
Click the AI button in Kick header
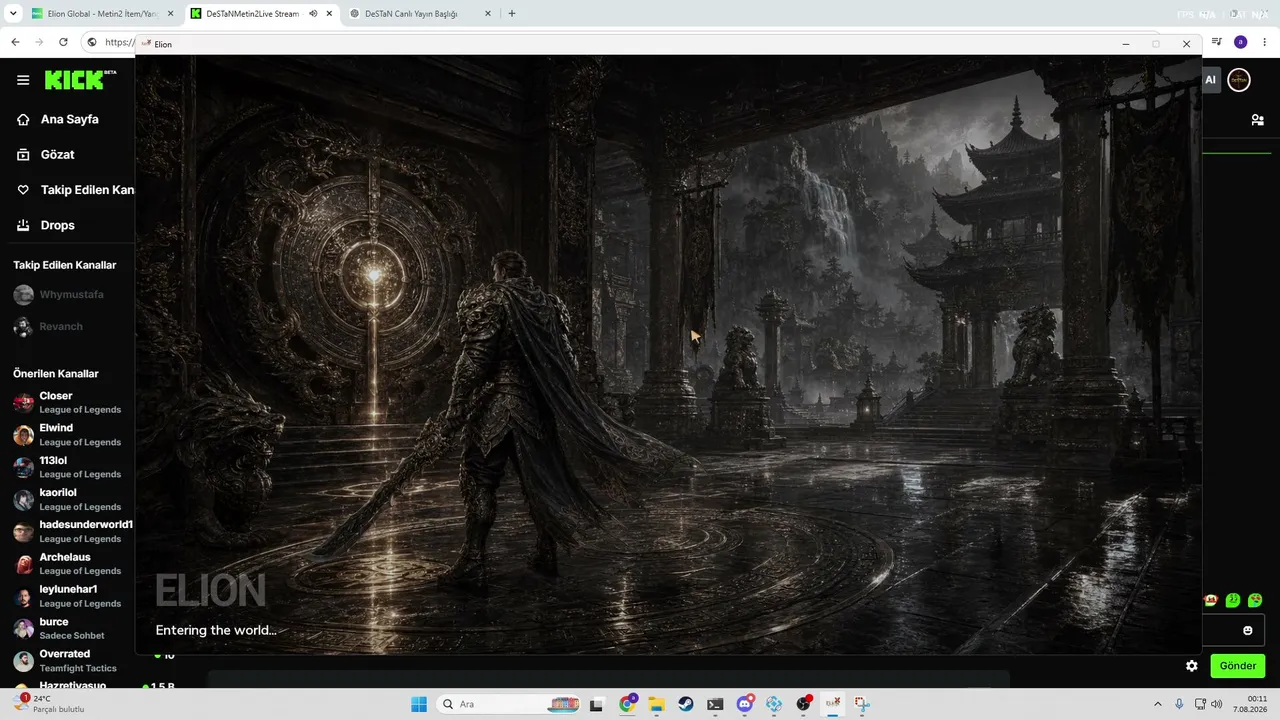(x=1210, y=80)
